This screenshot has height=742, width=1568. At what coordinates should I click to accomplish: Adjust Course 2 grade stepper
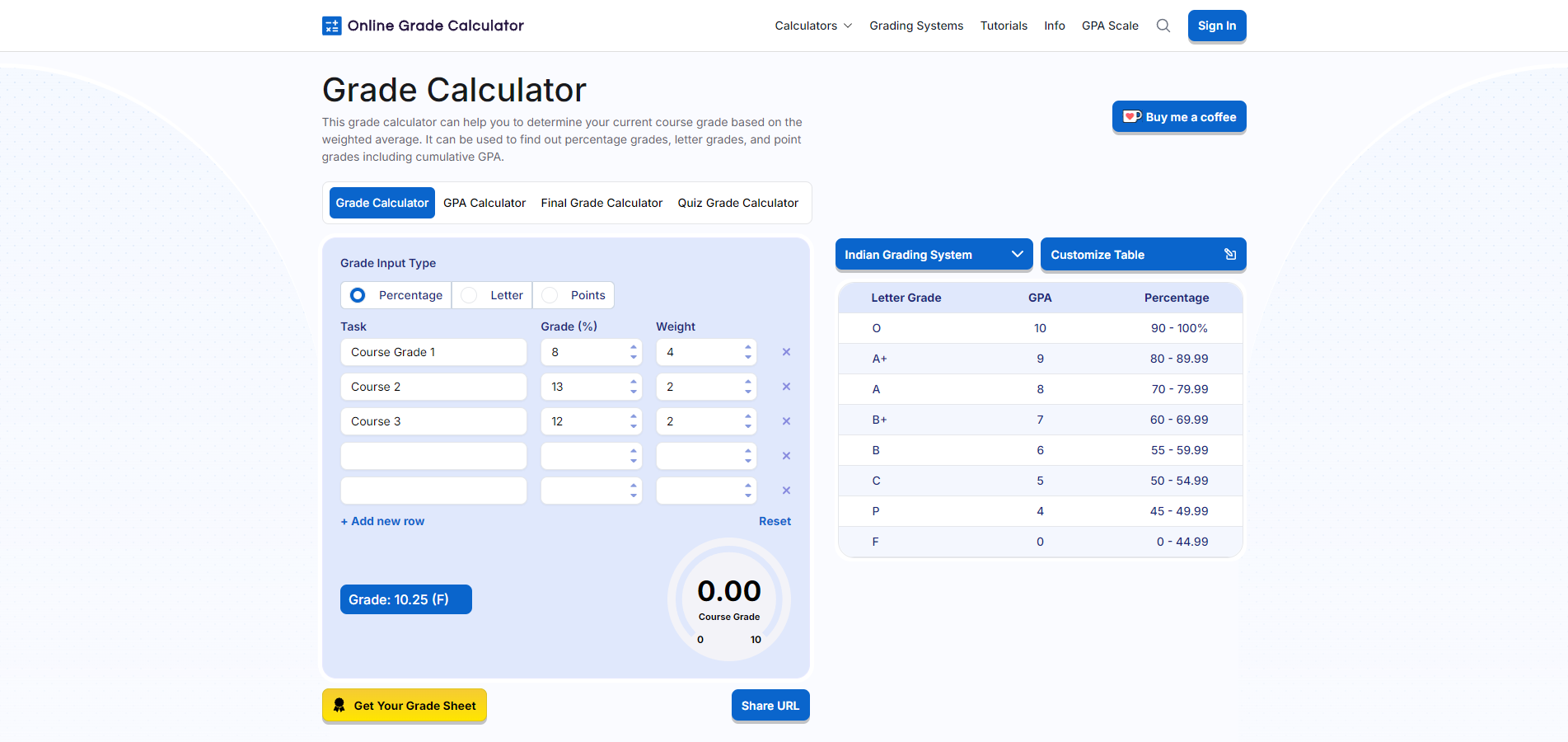(634, 387)
